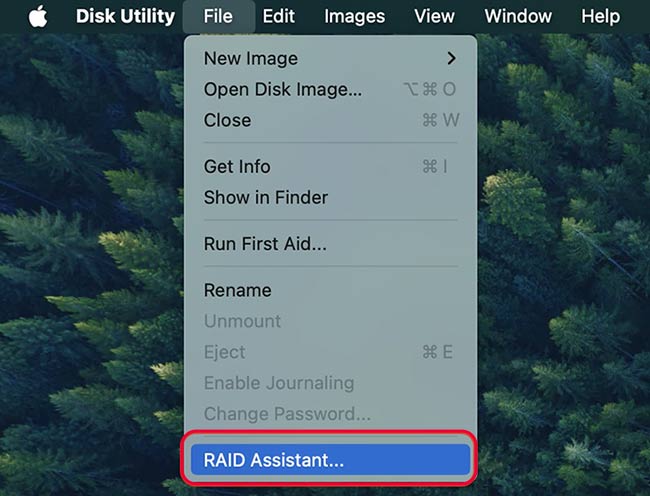The image size is (650, 496).
Task: Open the Edit menu
Action: (279, 16)
